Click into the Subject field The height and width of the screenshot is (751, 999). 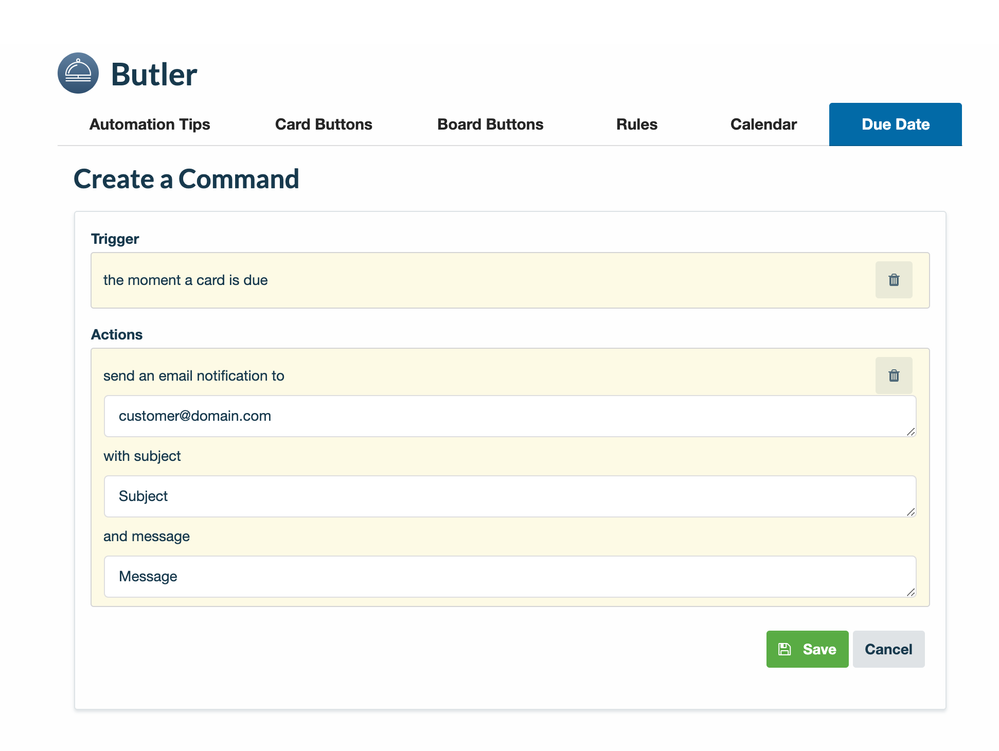(510, 496)
